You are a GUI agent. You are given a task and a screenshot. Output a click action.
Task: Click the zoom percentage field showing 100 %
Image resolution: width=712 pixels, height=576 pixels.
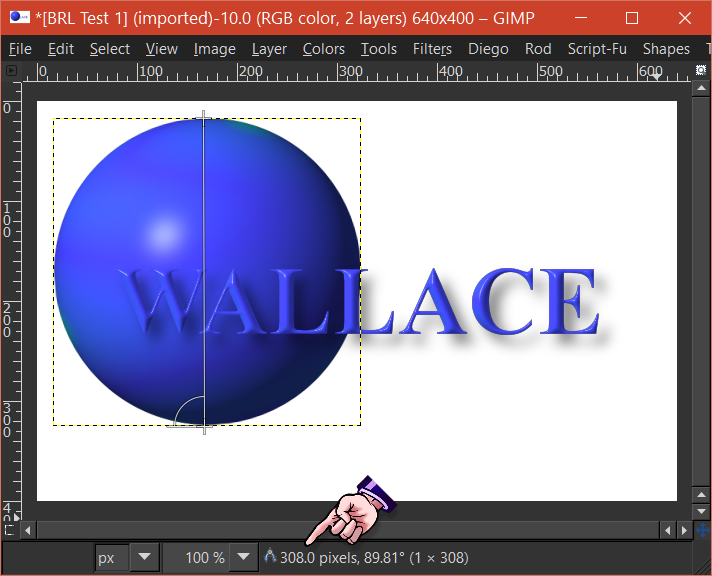[197, 557]
